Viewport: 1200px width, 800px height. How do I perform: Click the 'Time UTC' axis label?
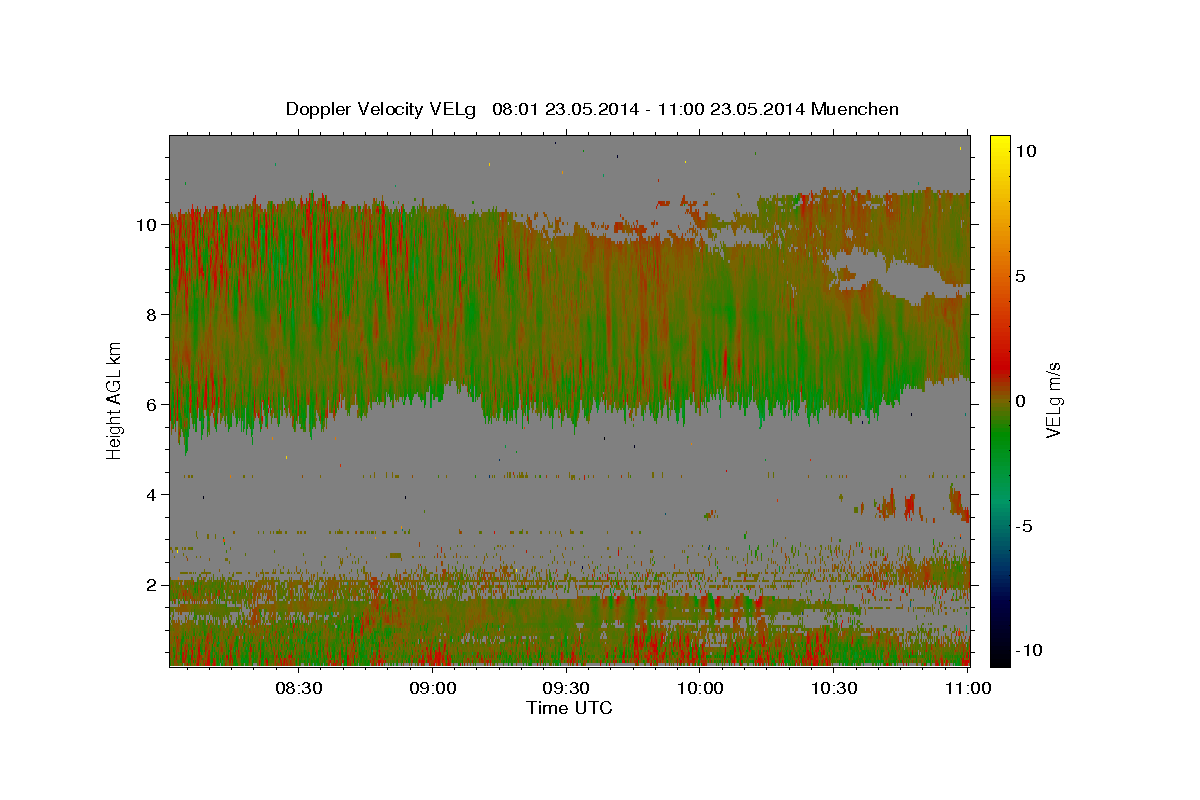(x=569, y=708)
